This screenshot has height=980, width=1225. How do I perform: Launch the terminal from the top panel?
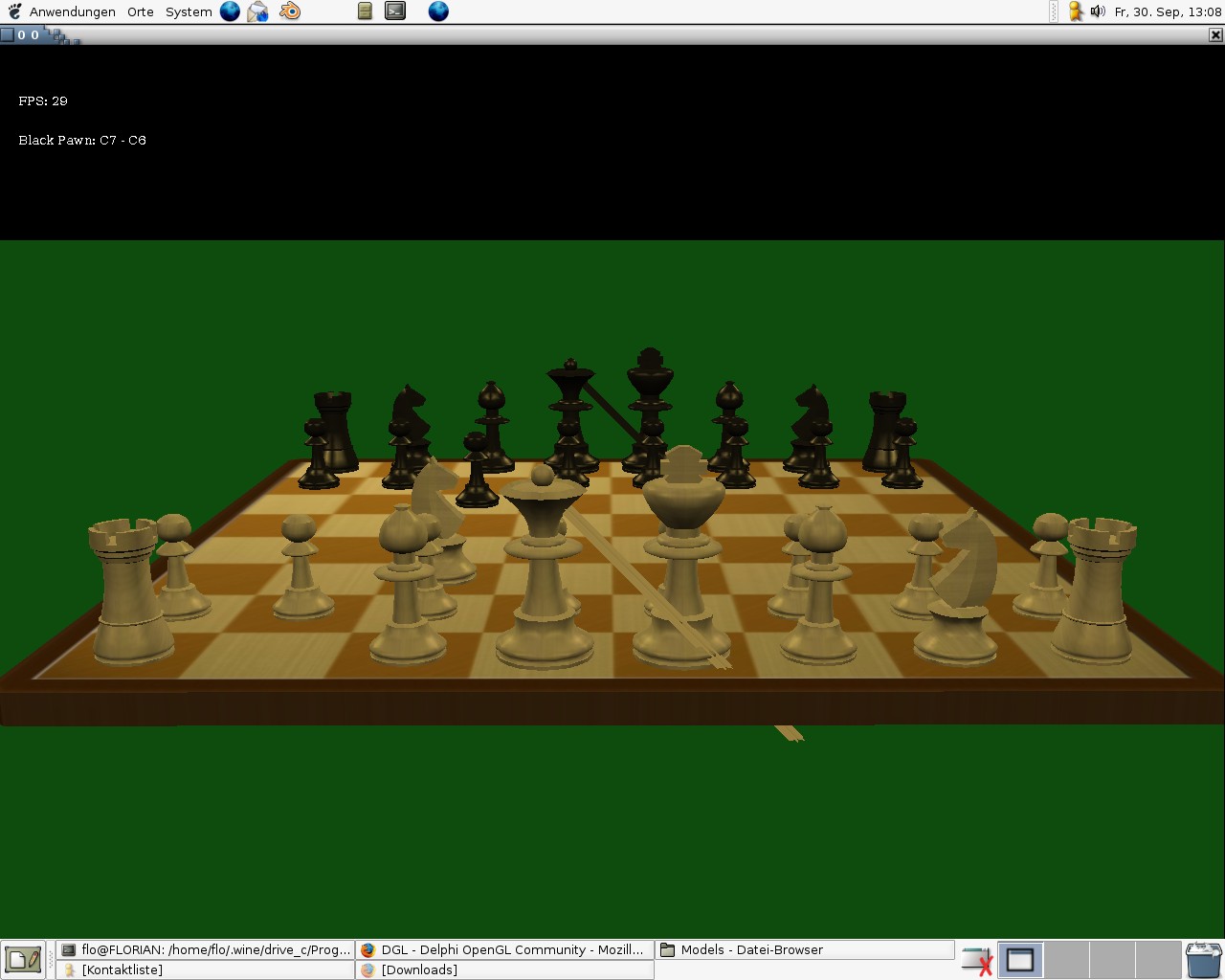click(395, 11)
